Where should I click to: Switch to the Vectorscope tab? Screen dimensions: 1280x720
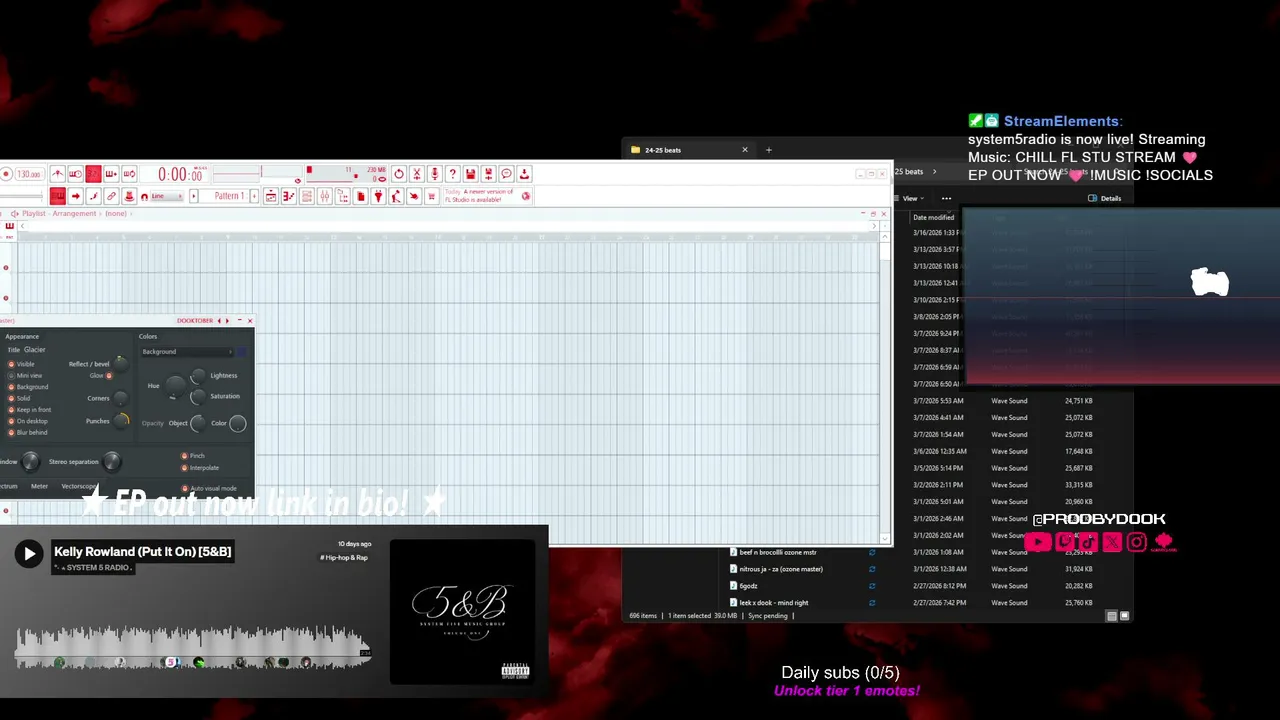(x=79, y=486)
